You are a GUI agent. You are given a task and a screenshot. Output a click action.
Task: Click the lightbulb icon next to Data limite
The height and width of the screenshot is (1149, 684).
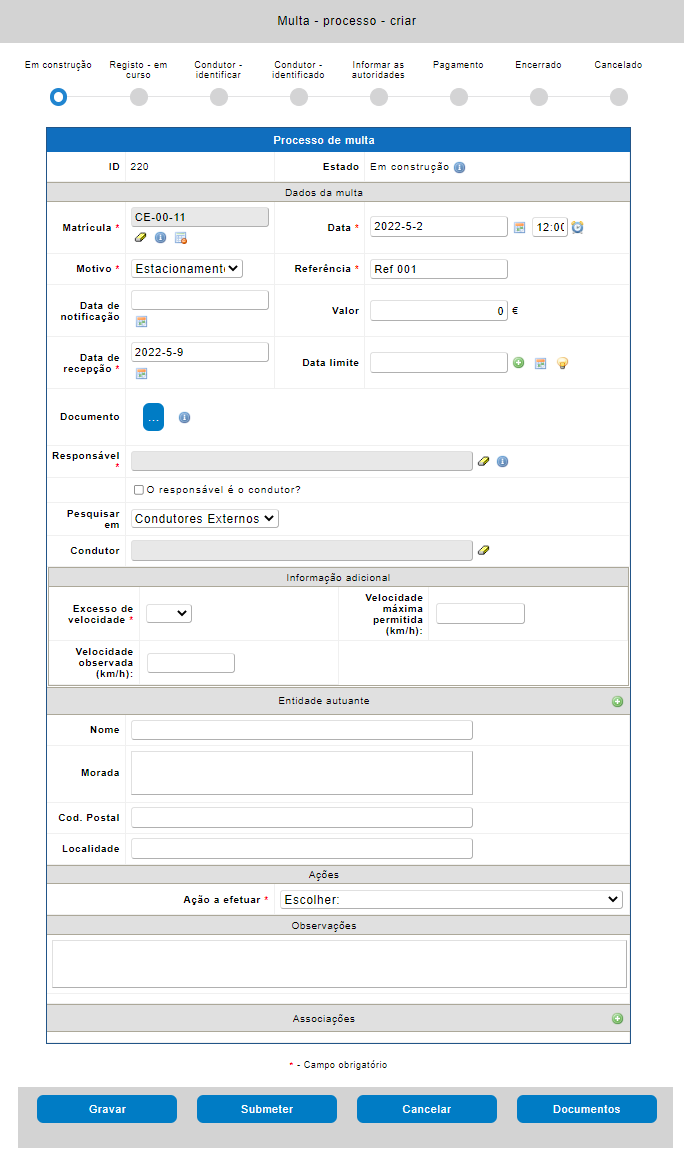[x=562, y=363]
